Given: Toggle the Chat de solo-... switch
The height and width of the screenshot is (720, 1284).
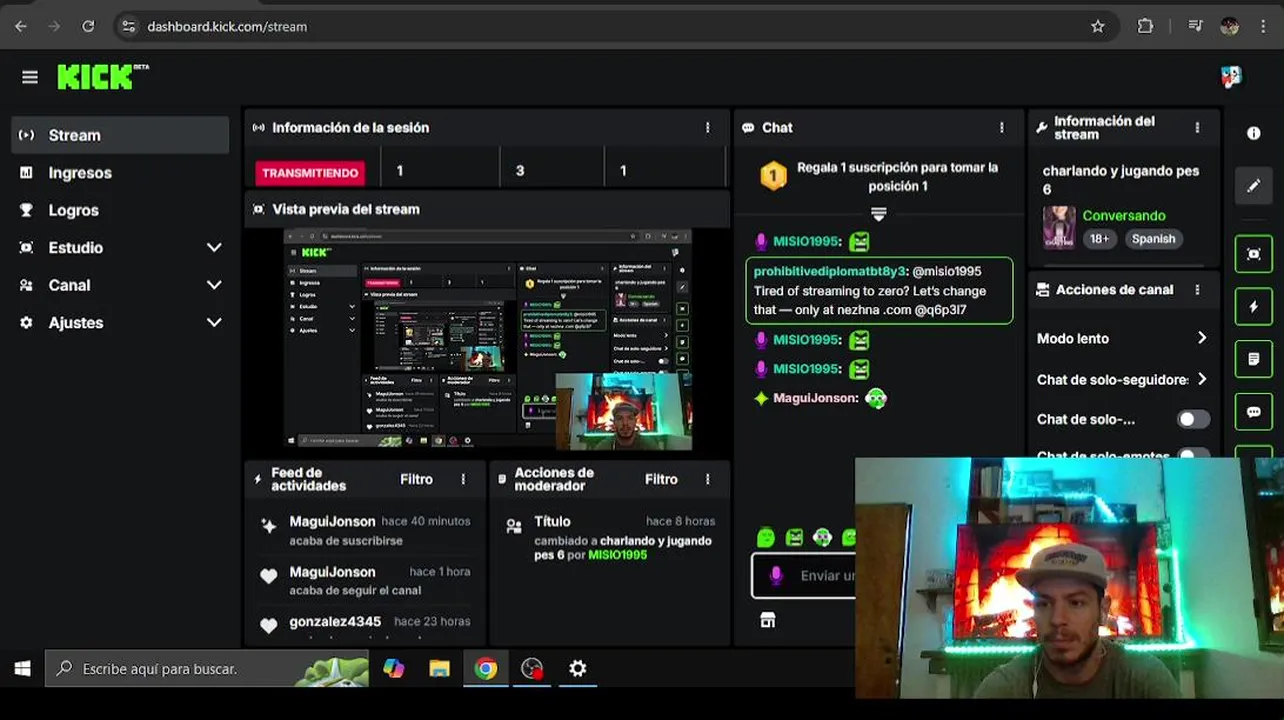Looking at the screenshot, I should tap(1193, 420).
